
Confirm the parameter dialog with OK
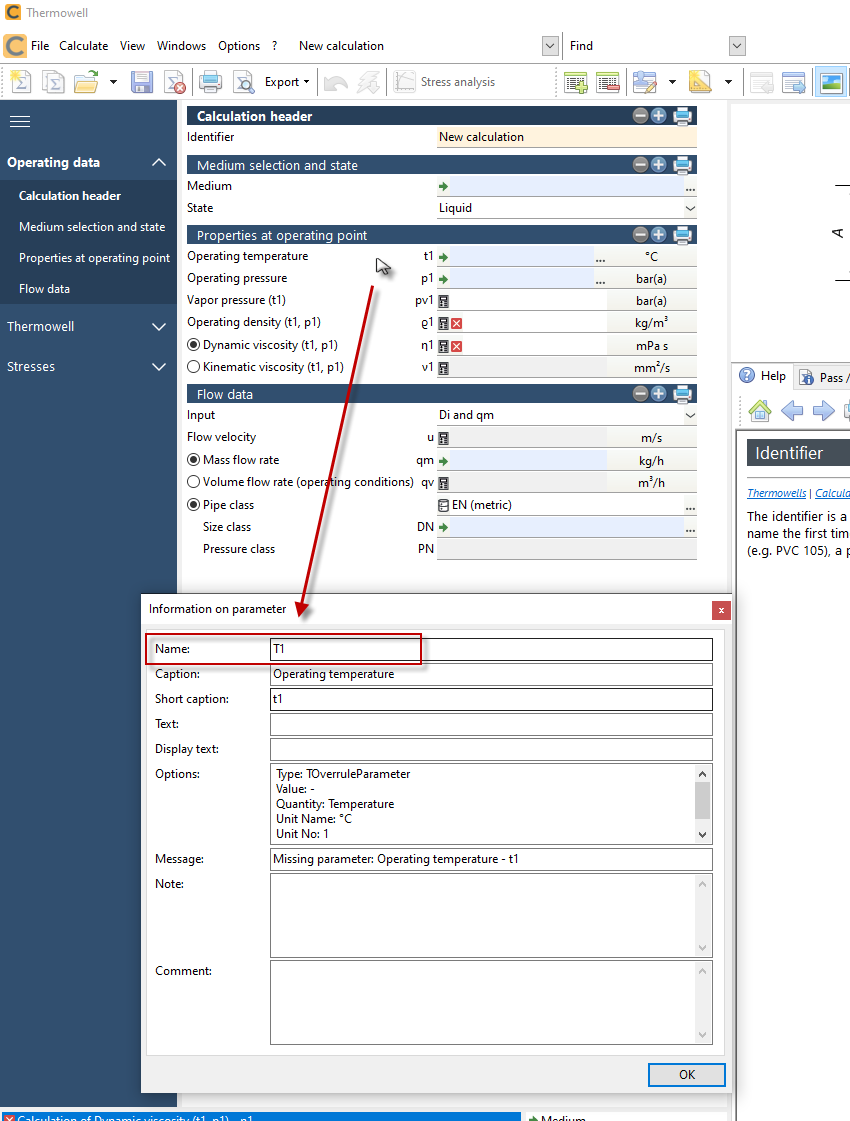[x=686, y=1074]
